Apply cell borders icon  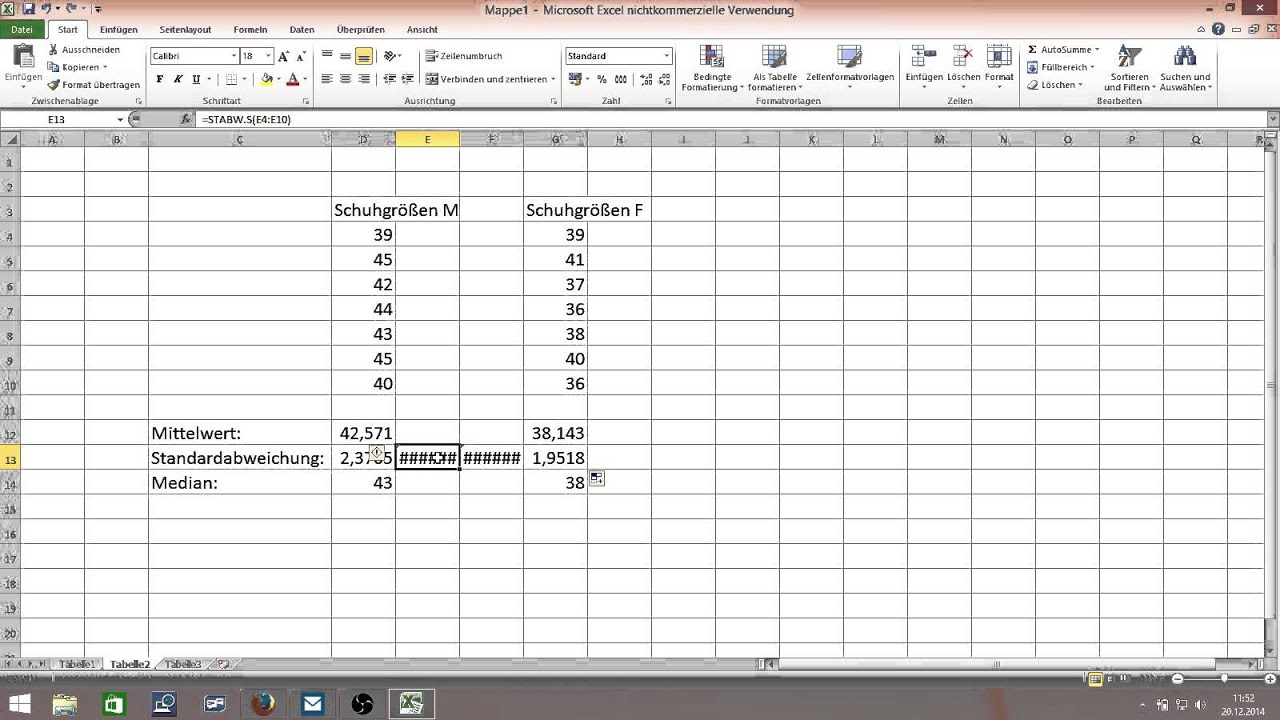point(231,79)
